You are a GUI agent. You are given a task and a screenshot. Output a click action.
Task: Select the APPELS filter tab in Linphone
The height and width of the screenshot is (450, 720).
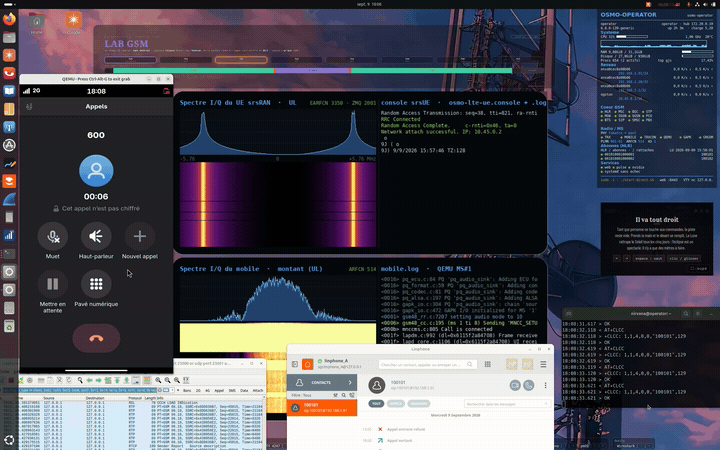[396, 404]
